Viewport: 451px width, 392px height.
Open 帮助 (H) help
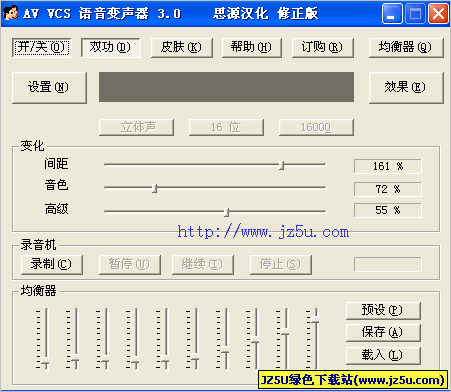(x=252, y=47)
